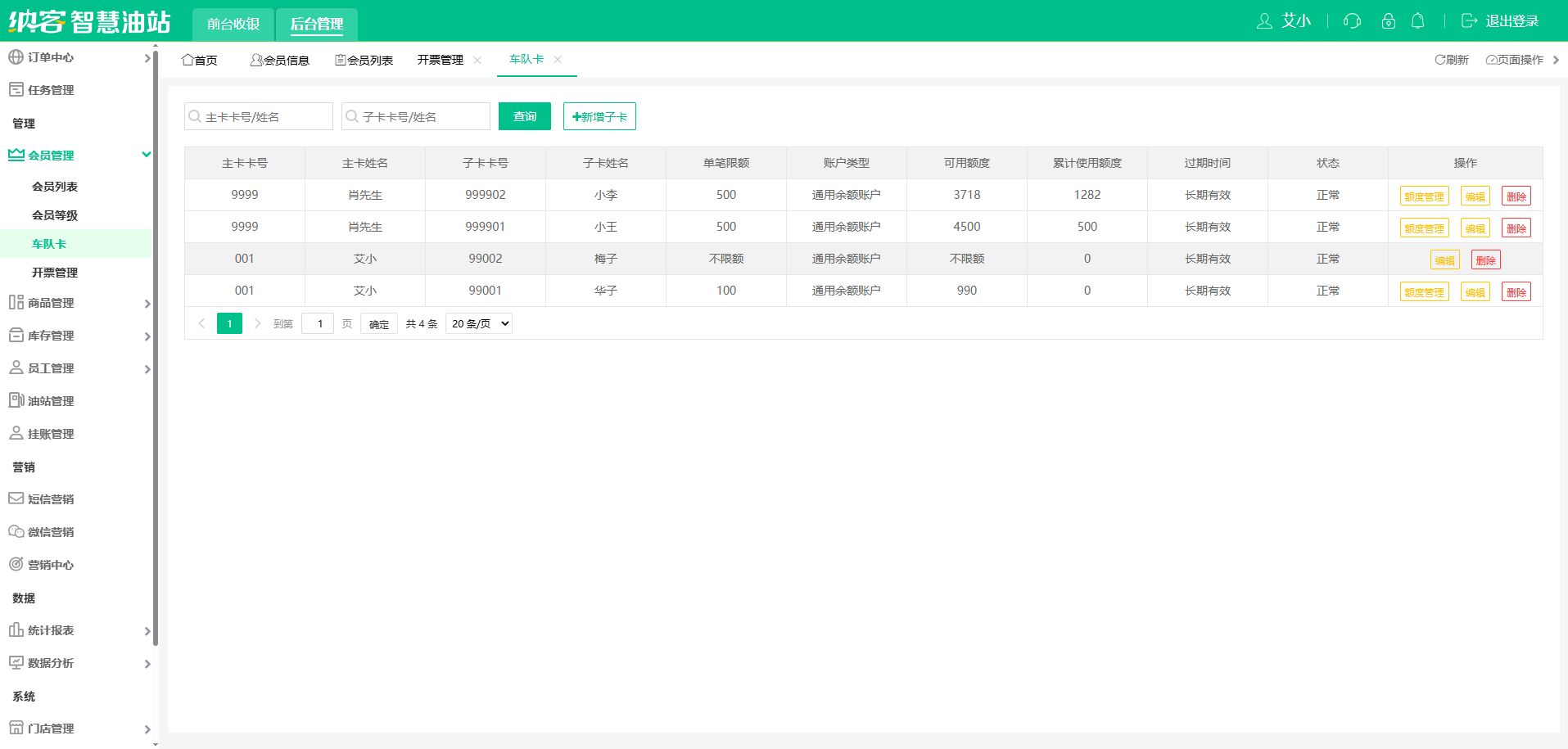Viewport: 1568px width, 749px height.
Task: Click the 微信营销 chat icon
Action: (x=16, y=531)
